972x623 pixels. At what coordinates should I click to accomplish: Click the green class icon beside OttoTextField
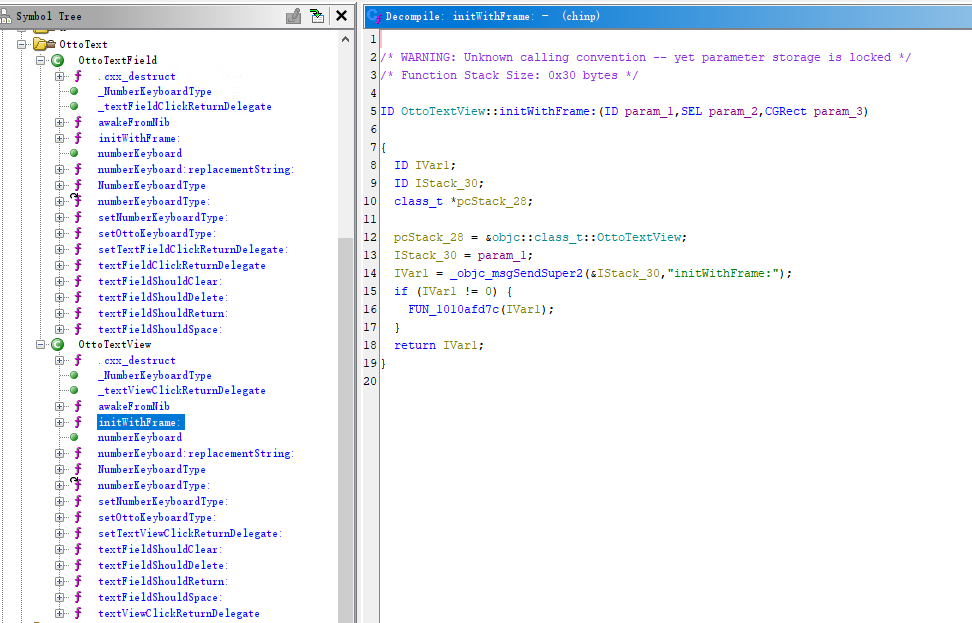58,61
